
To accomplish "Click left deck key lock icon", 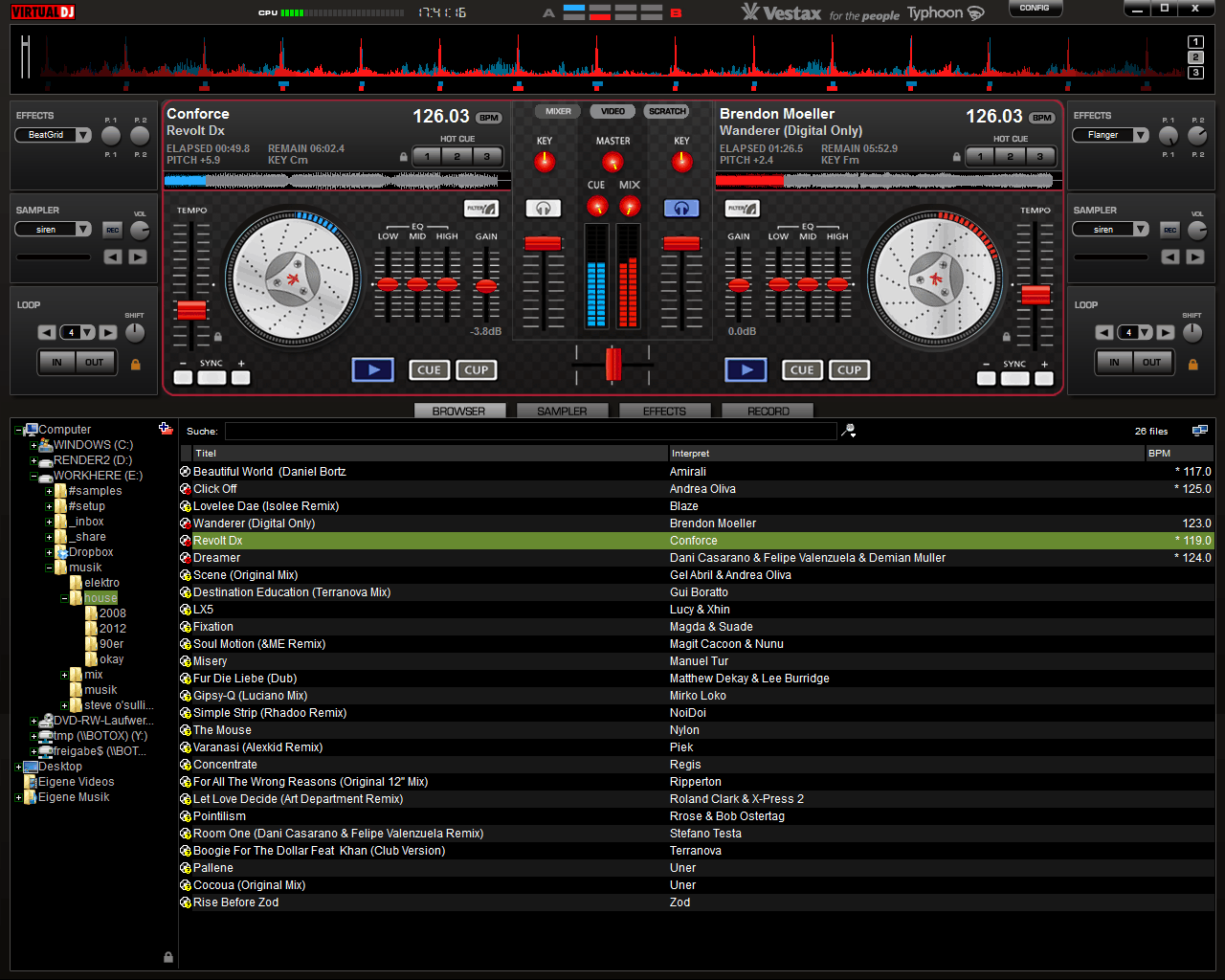I will (404, 157).
